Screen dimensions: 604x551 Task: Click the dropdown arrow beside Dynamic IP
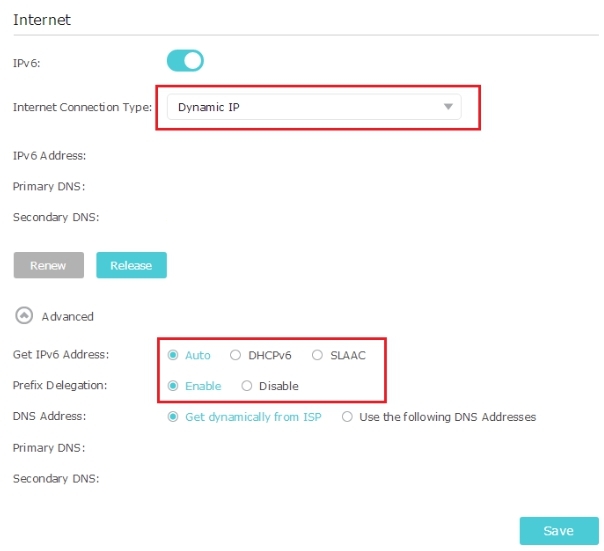[448, 107]
